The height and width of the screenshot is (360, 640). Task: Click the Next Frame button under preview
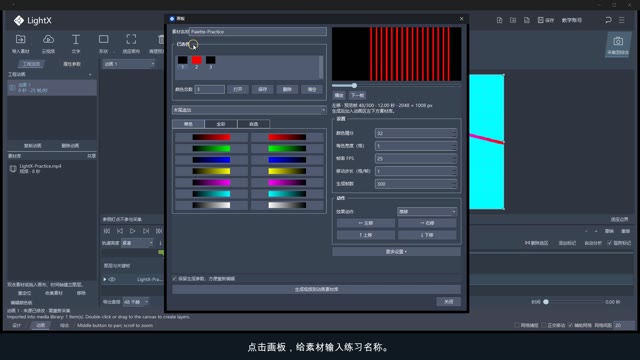click(357, 95)
